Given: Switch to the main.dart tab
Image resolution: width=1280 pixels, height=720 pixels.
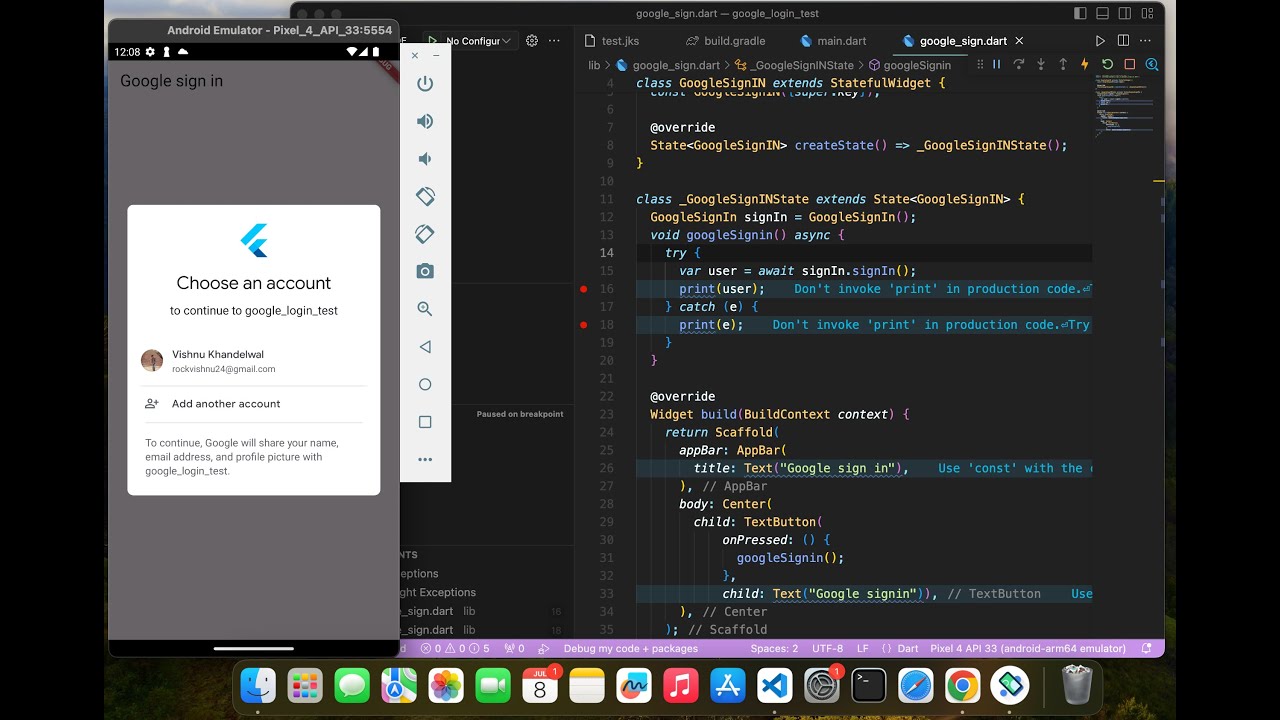Looking at the screenshot, I should [x=833, y=41].
